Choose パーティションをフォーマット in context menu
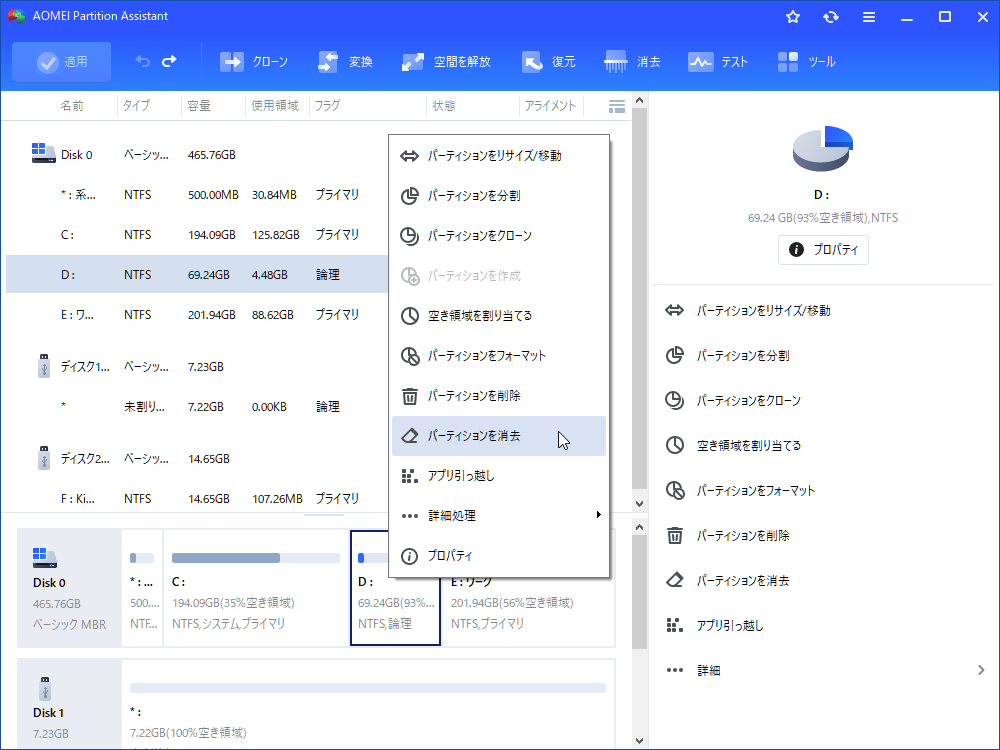Screen dimensions: 1000x750 499,356
